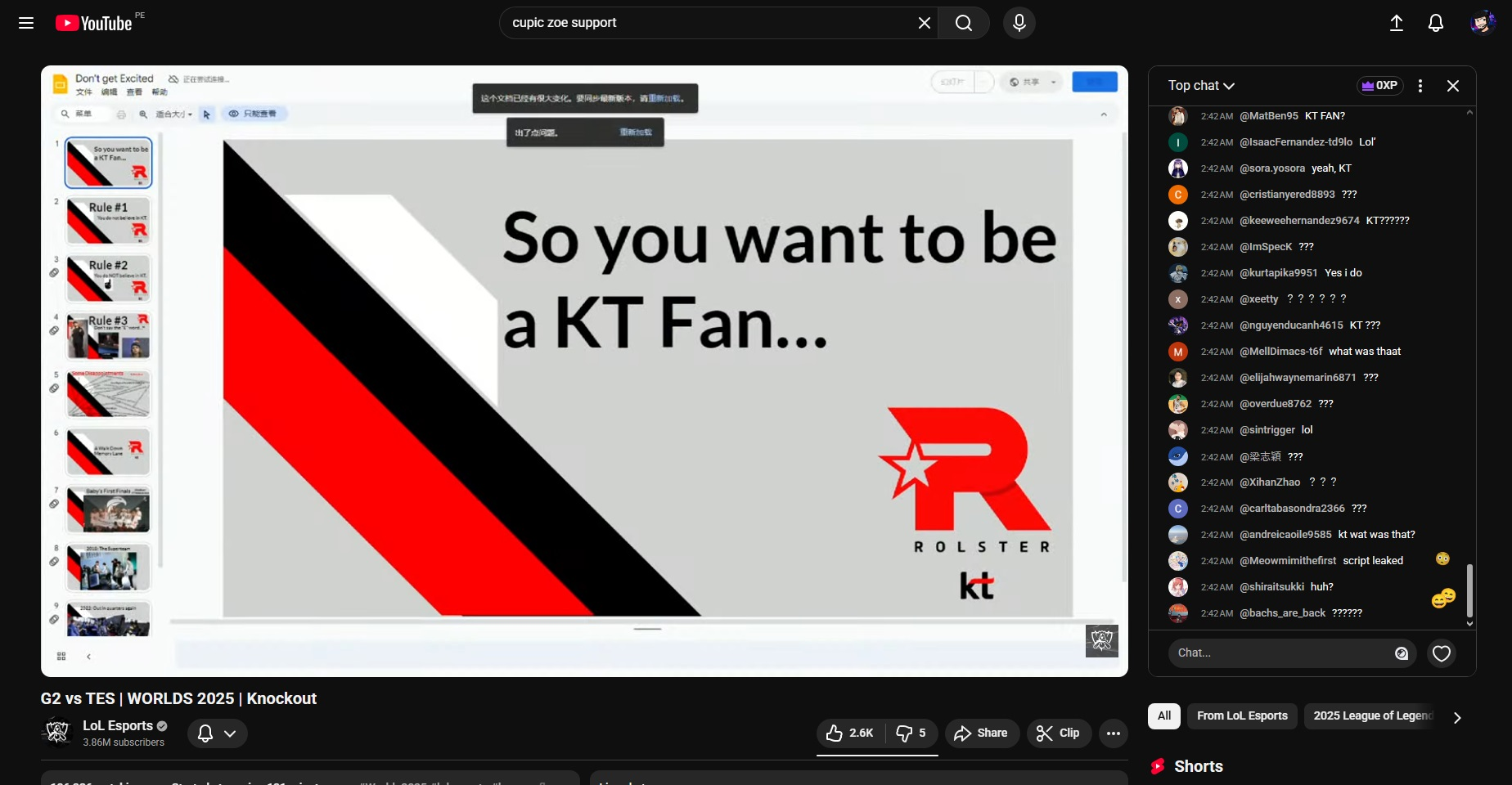1512x785 pixels.
Task: Click the chat scrollbar thumb
Action: tap(1469, 590)
